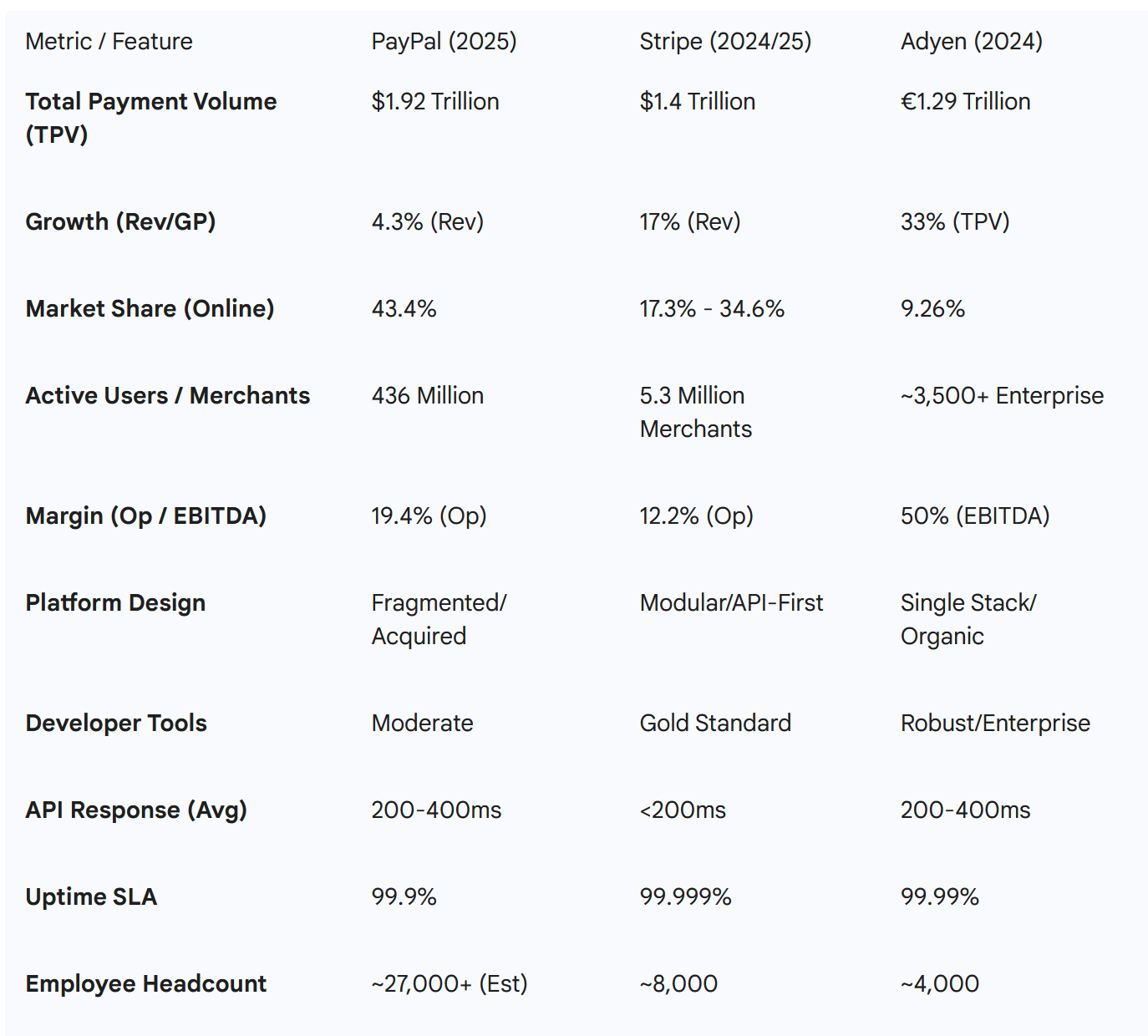Screen dimensions: 1148x1036
Task: Click the Margin (Op / EBITDA) row label
Action: coord(145,515)
